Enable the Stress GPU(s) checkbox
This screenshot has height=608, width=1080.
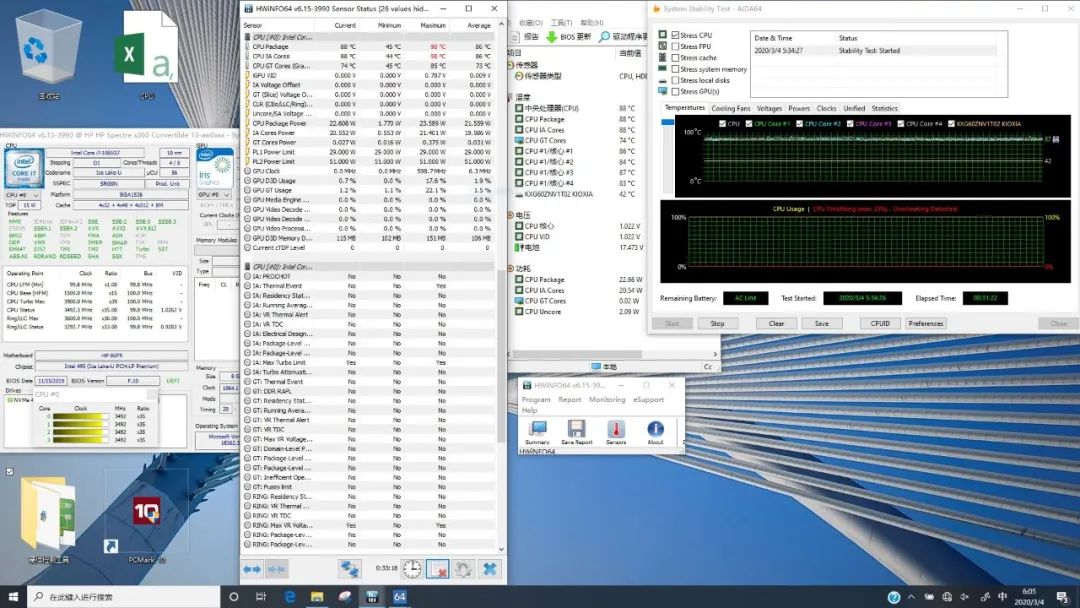point(675,92)
